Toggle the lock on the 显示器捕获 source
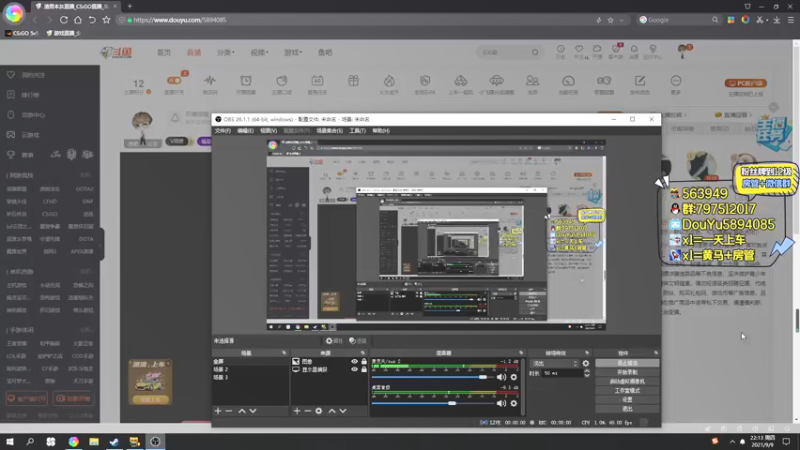800x450 pixels. point(364,369)
